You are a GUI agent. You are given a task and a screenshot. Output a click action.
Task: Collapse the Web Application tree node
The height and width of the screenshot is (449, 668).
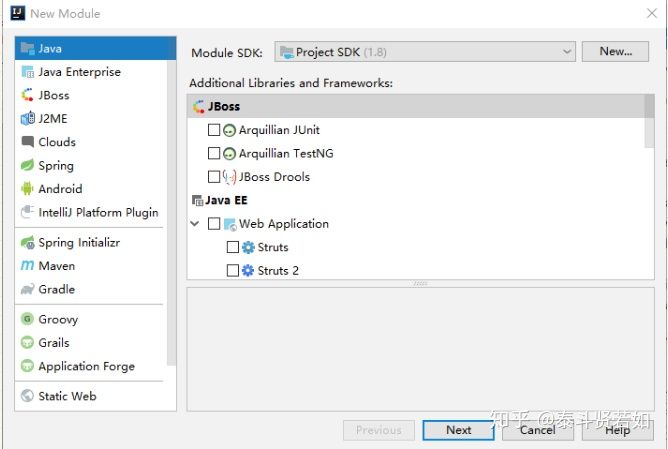click(x=195, y=224)
